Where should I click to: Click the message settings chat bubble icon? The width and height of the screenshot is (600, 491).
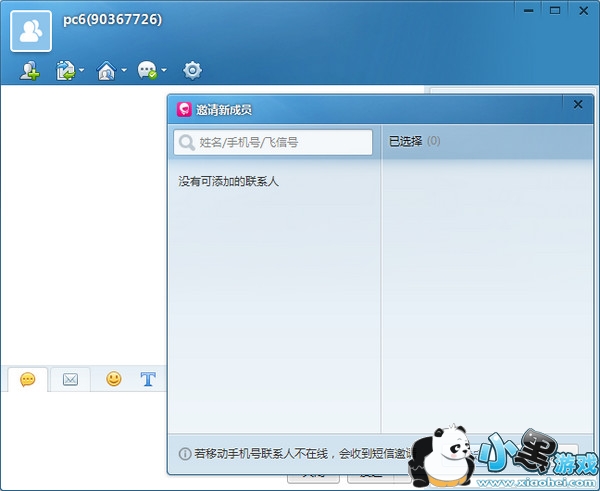click(x=147, y=70)
